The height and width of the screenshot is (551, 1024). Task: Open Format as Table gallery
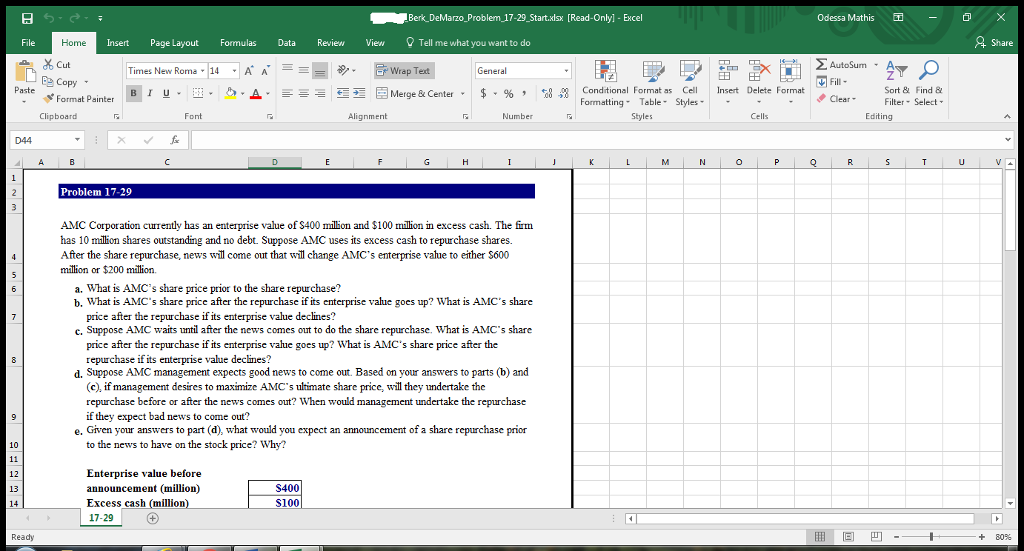click(652, 83)
